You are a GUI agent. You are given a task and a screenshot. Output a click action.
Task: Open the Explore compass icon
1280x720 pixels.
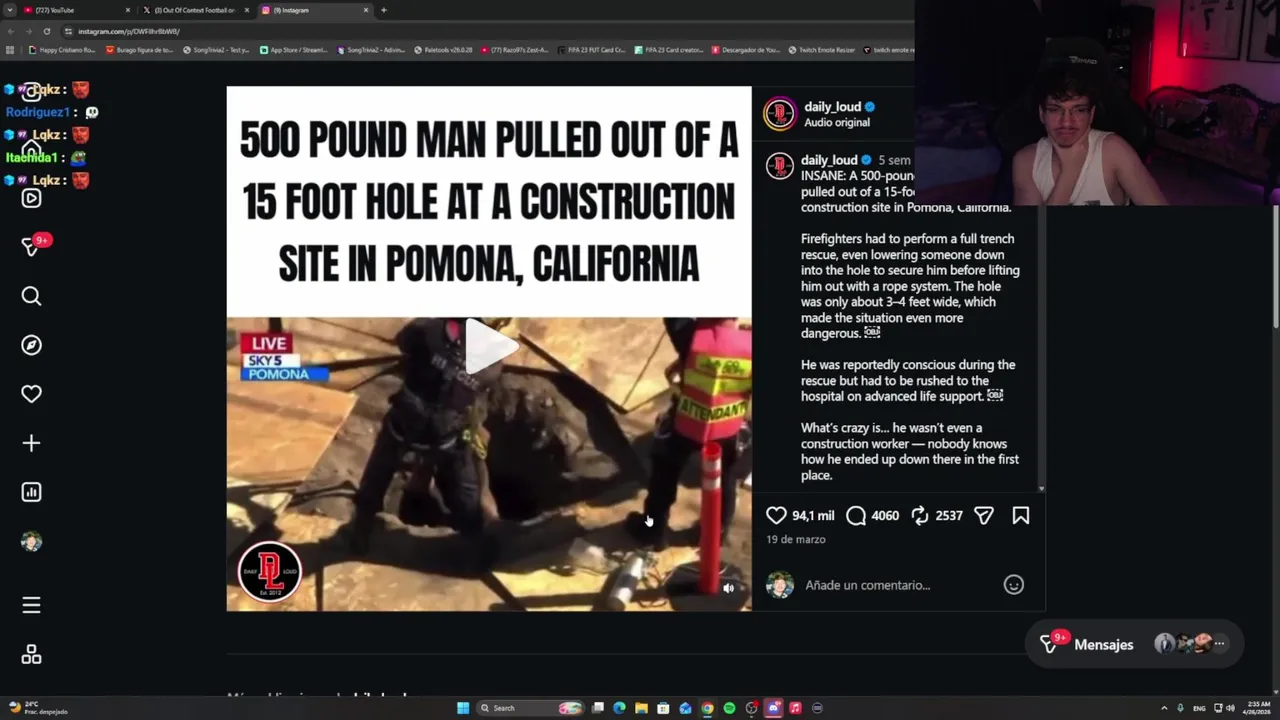[x=31, y=345]
